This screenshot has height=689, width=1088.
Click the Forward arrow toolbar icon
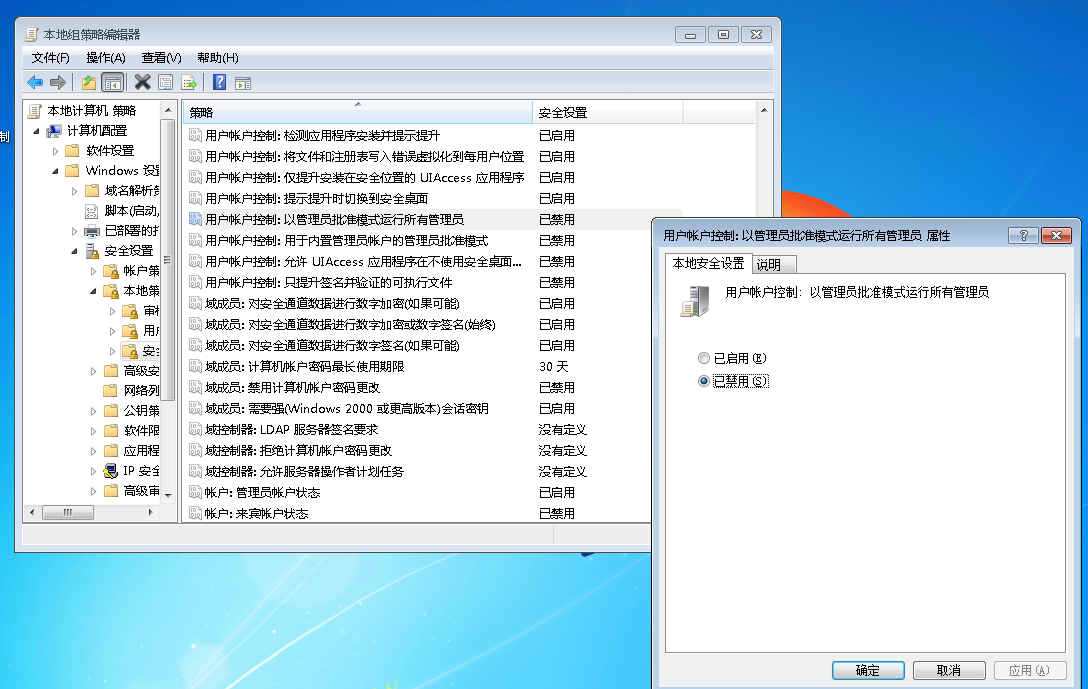click(58, 83)
